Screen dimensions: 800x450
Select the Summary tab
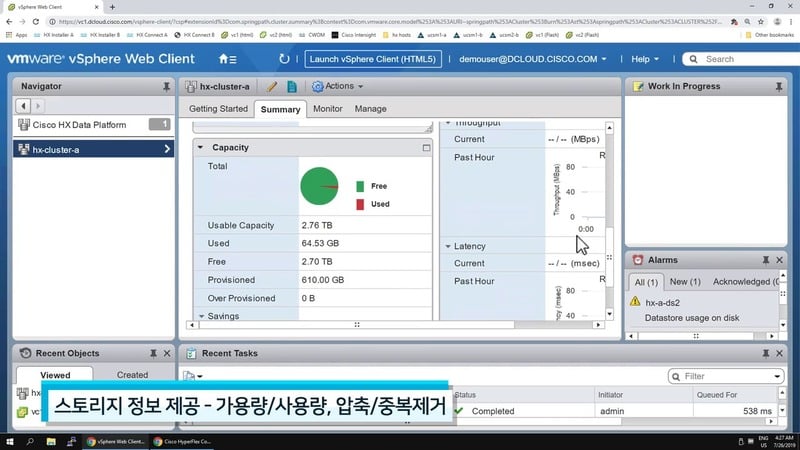280,109
